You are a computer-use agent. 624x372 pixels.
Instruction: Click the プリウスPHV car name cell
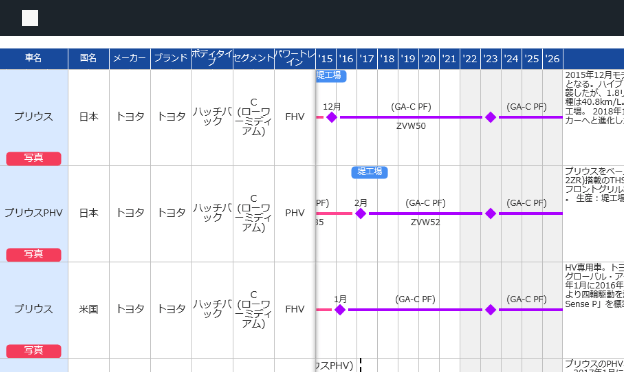tap(34, 213)
